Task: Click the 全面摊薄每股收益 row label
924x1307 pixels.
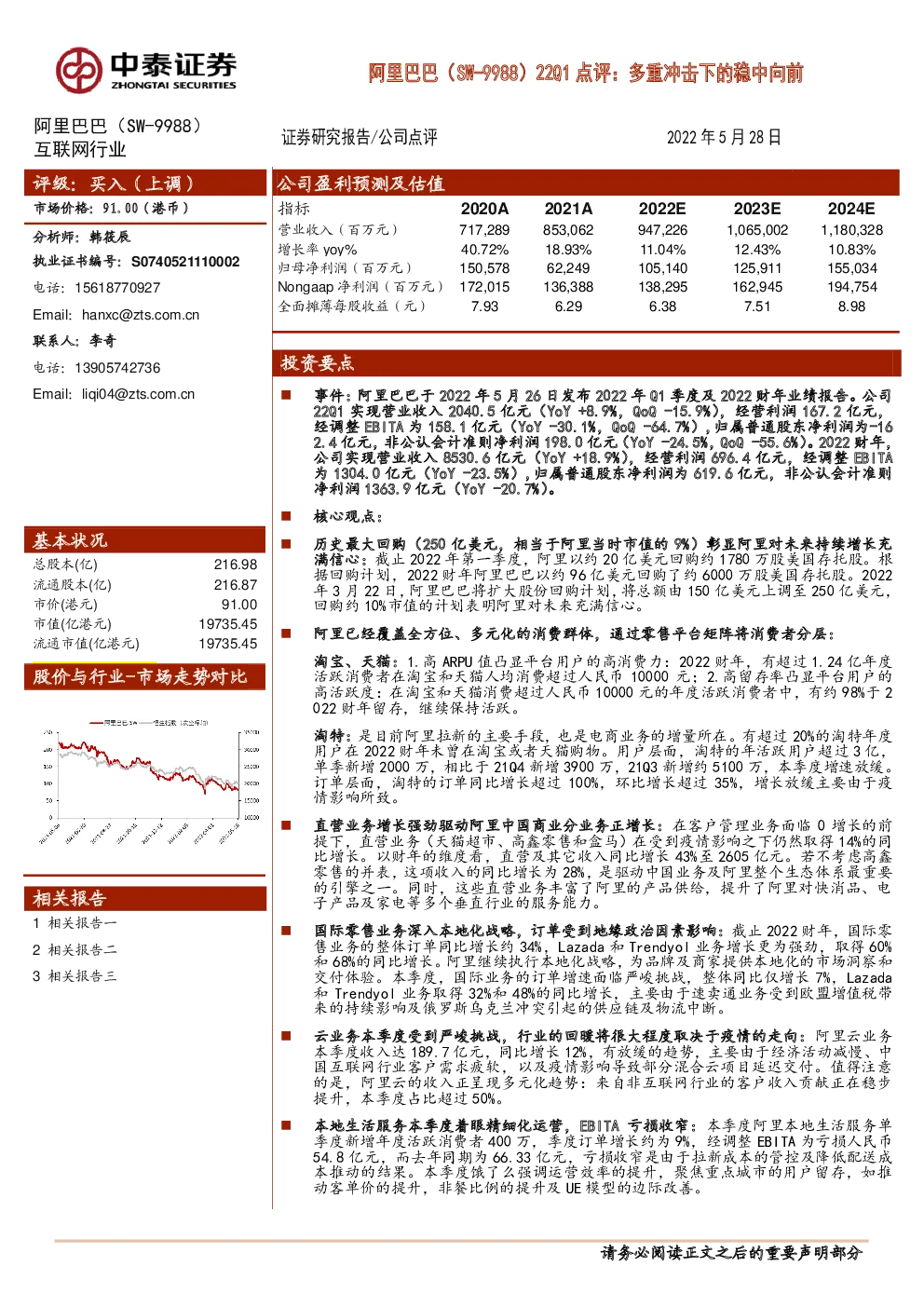Action: (x=352, y=306)
